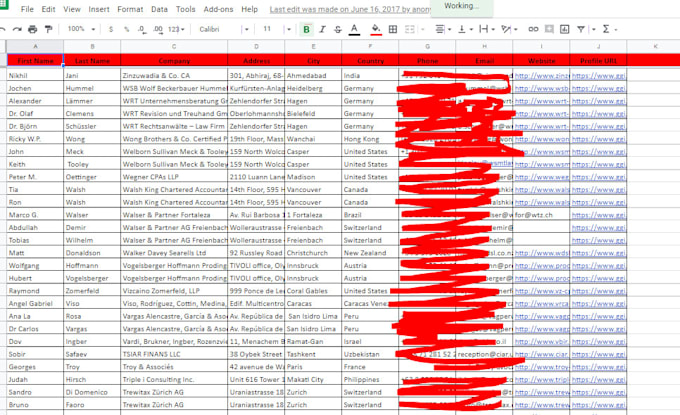Select cell 'Ahmedabad'
This screenshot has height=415, width=680.
(x=313, y=75)
